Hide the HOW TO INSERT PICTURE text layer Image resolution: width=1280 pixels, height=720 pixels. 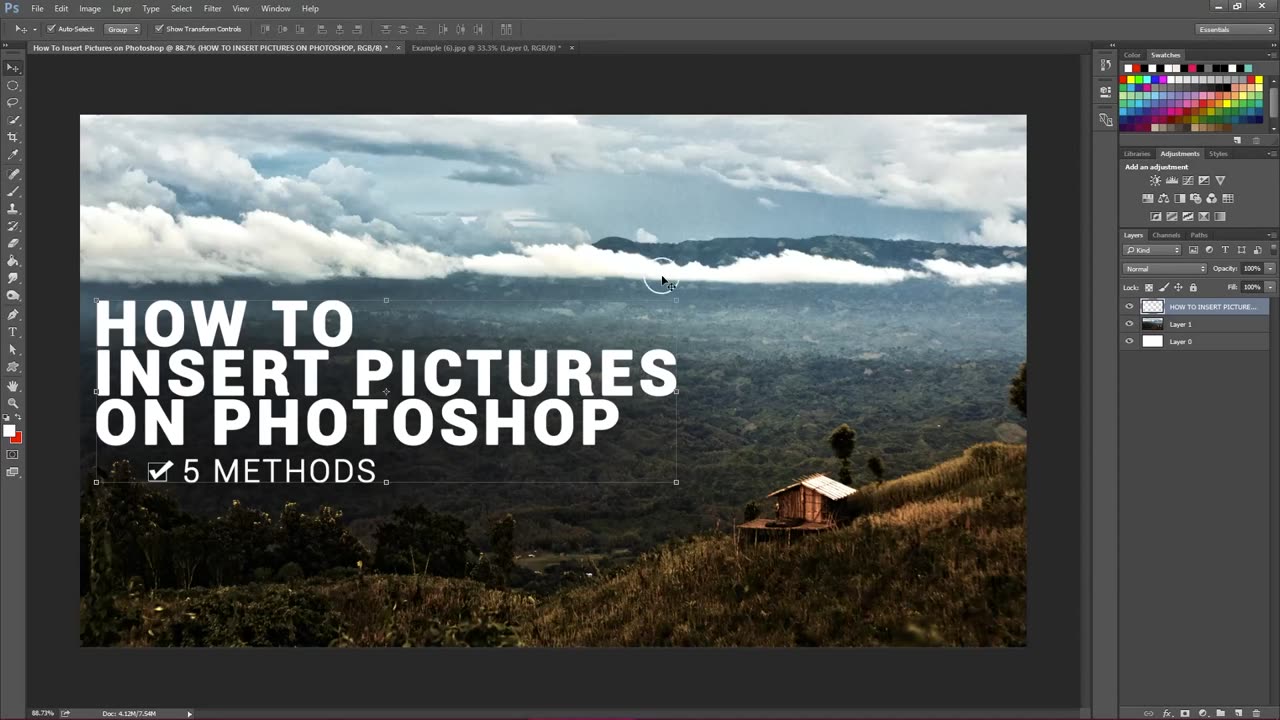point(1129,307)
